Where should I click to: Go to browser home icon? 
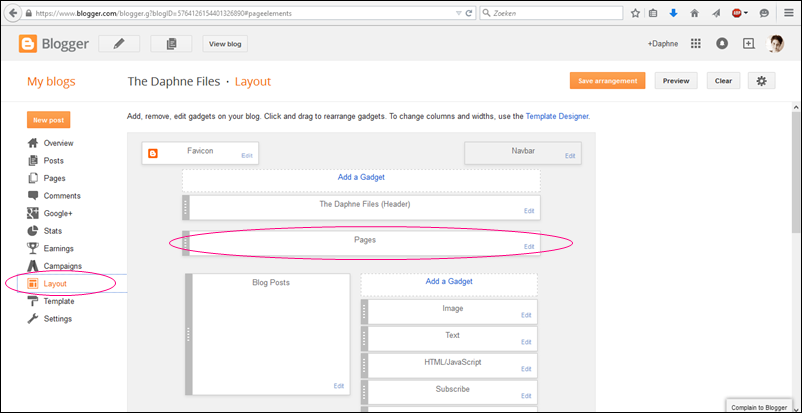(x=695, y=13)
